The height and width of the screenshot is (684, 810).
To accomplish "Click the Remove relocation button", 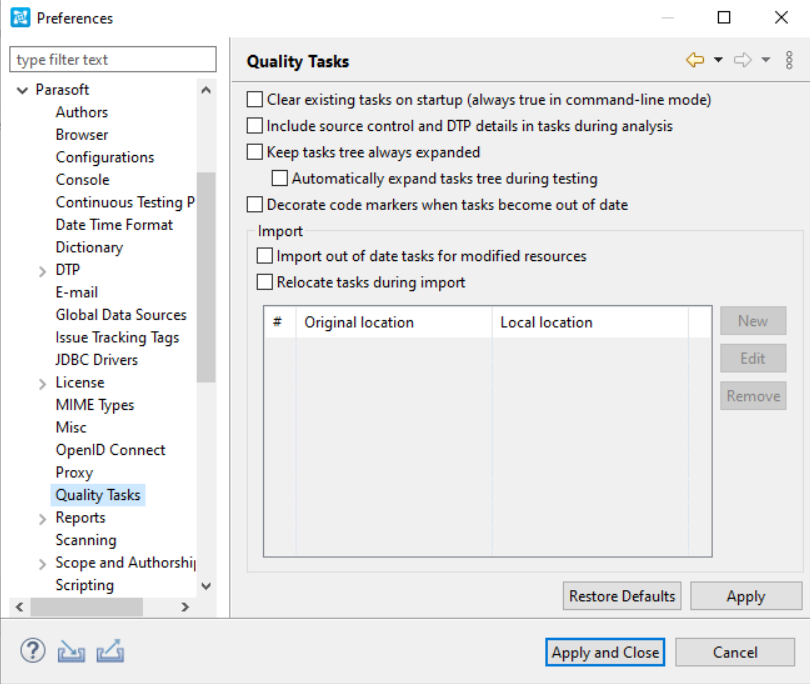I will (x=753, y=396).
